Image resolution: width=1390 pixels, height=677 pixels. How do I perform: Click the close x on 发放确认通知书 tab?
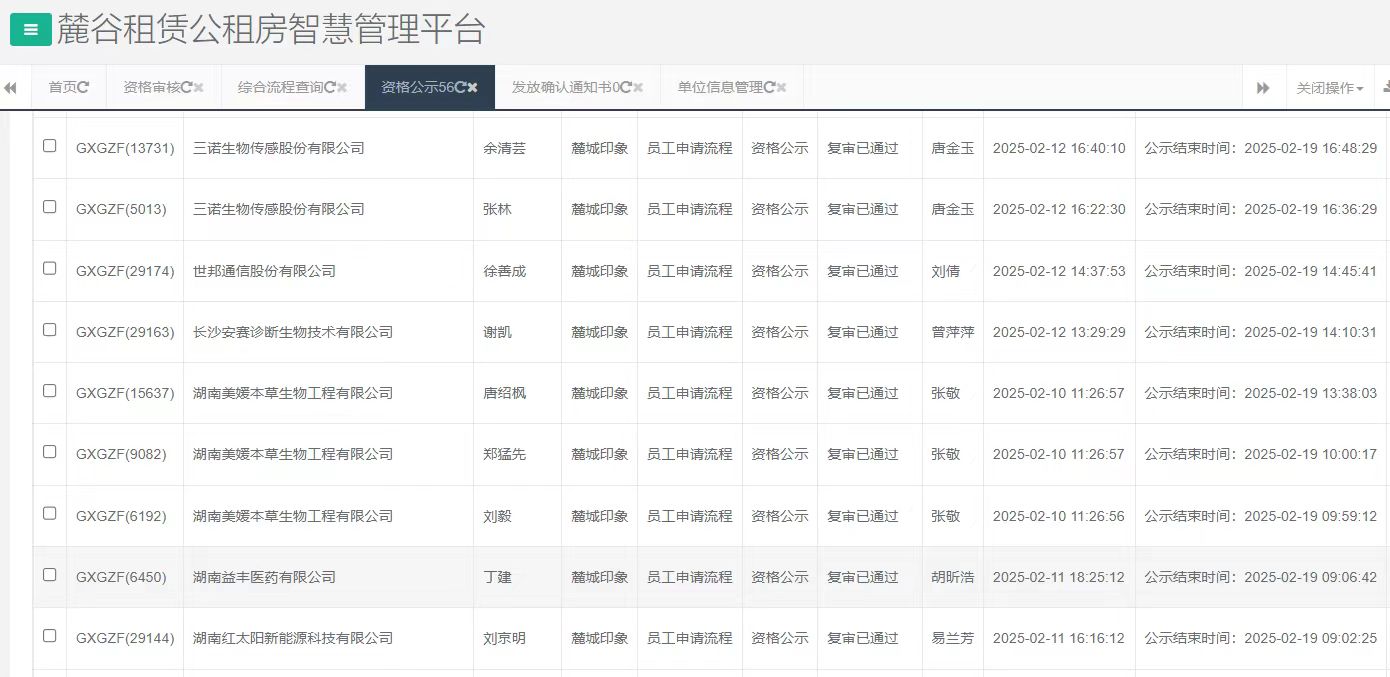click(x=638, y=87)
